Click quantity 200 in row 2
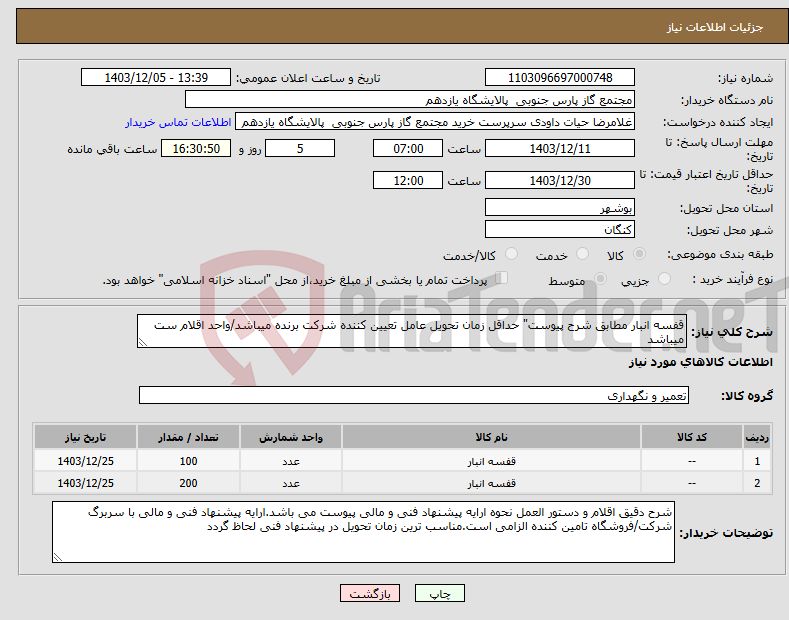The width and height of the screenshot is (789, 620). 188,483
